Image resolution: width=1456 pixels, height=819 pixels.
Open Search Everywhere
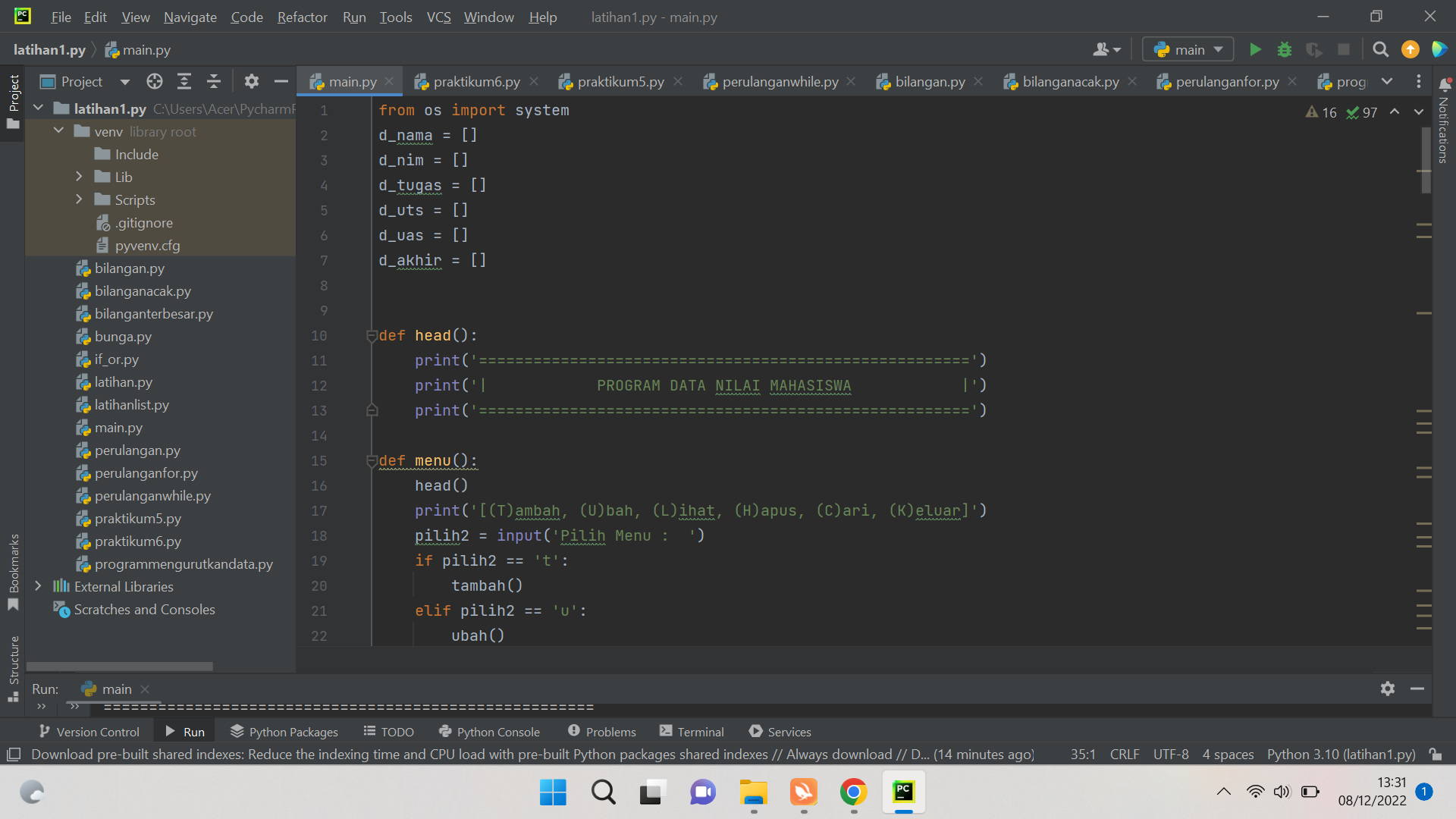click(x=1380, y=49)
